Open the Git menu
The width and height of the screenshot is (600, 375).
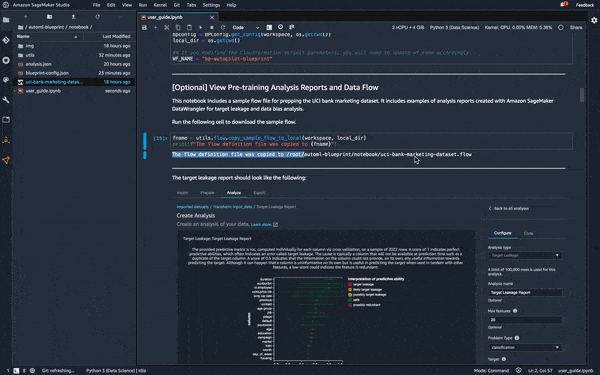(177, 5)
